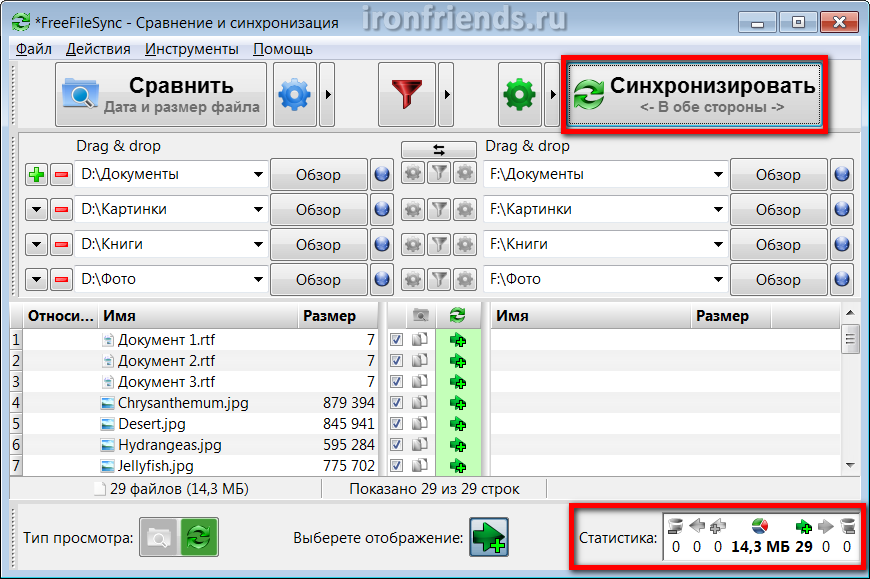Remove the D:\Картинки folder pair with red minus
This screenshot has width=870, height=579.
coord(61,210)
